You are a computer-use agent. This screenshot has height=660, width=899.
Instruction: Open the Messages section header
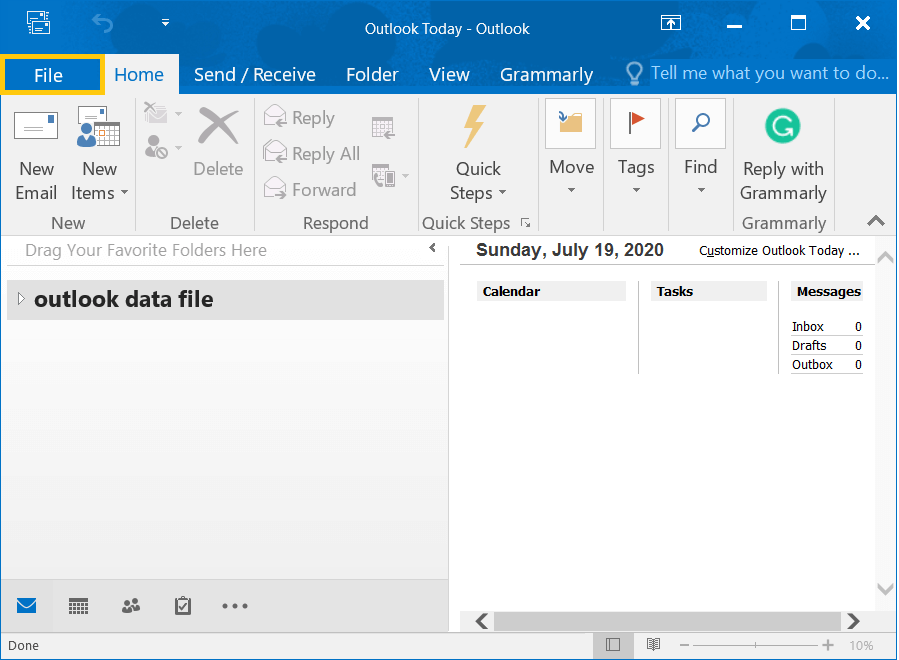point(827,291)
